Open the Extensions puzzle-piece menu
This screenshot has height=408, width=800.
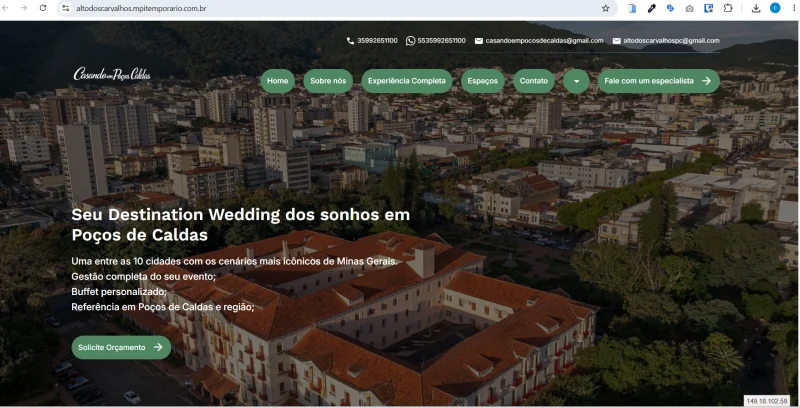coord(728,8)
